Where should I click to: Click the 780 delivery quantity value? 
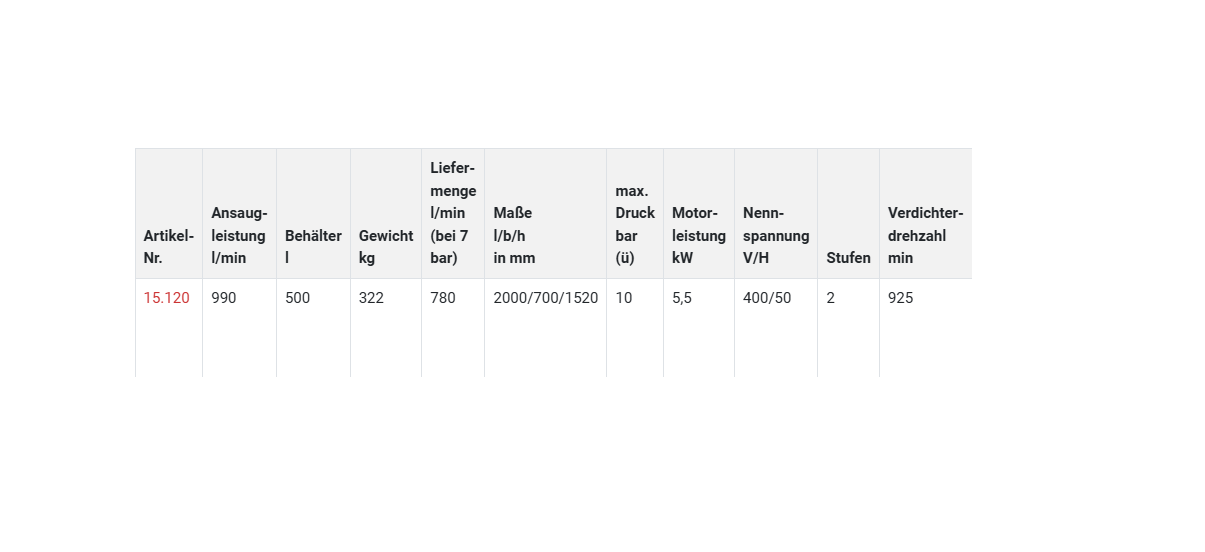coord(442,298)
